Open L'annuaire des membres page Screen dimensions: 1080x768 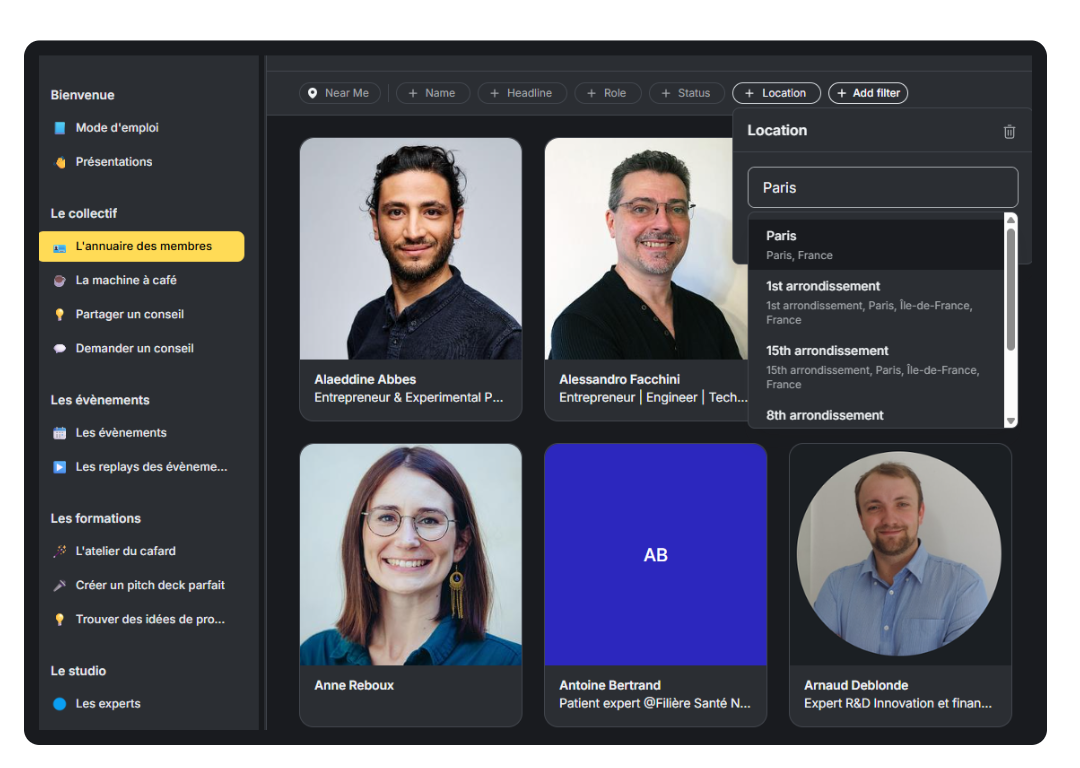pos(142,247)
